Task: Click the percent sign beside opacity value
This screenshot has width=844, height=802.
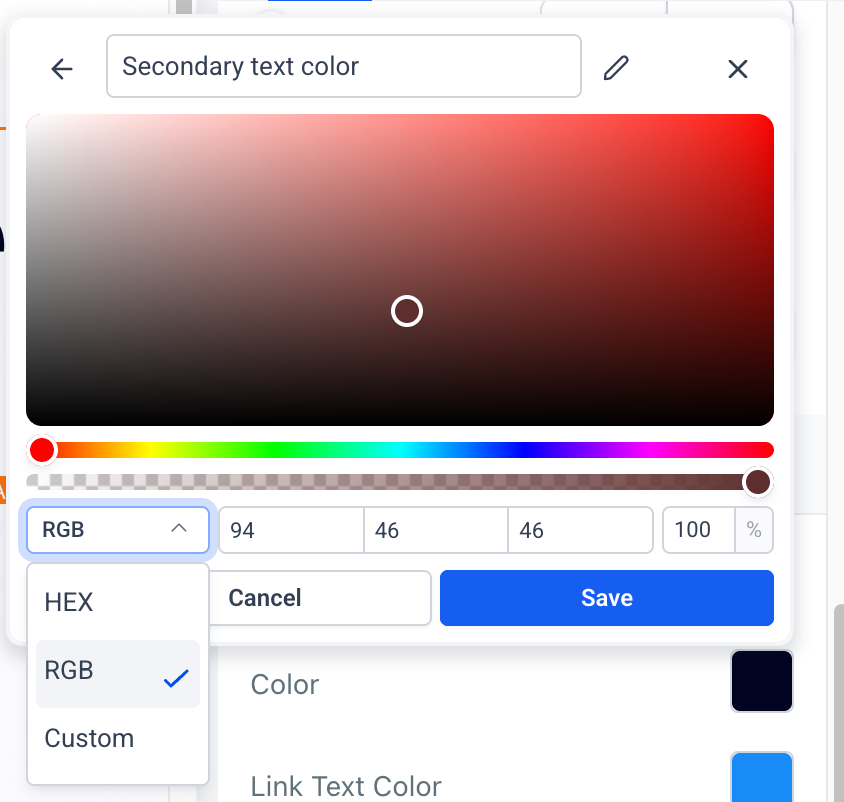Action: click(x=754, y=530)
